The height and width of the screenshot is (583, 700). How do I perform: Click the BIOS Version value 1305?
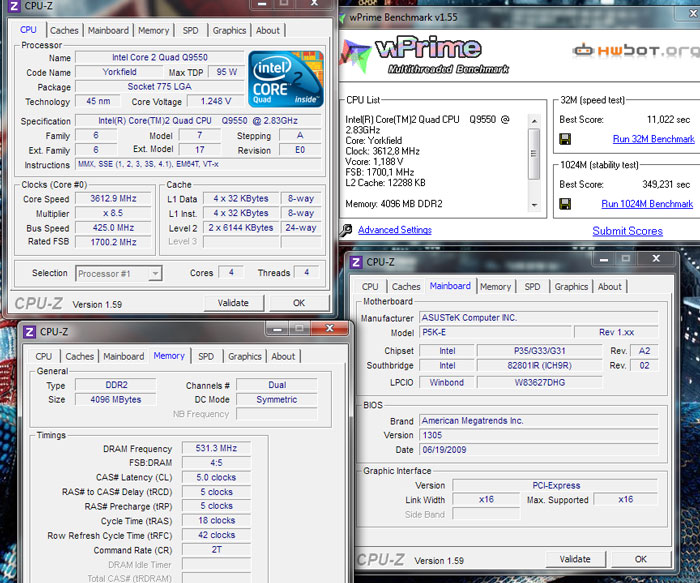tap(539, 435)
